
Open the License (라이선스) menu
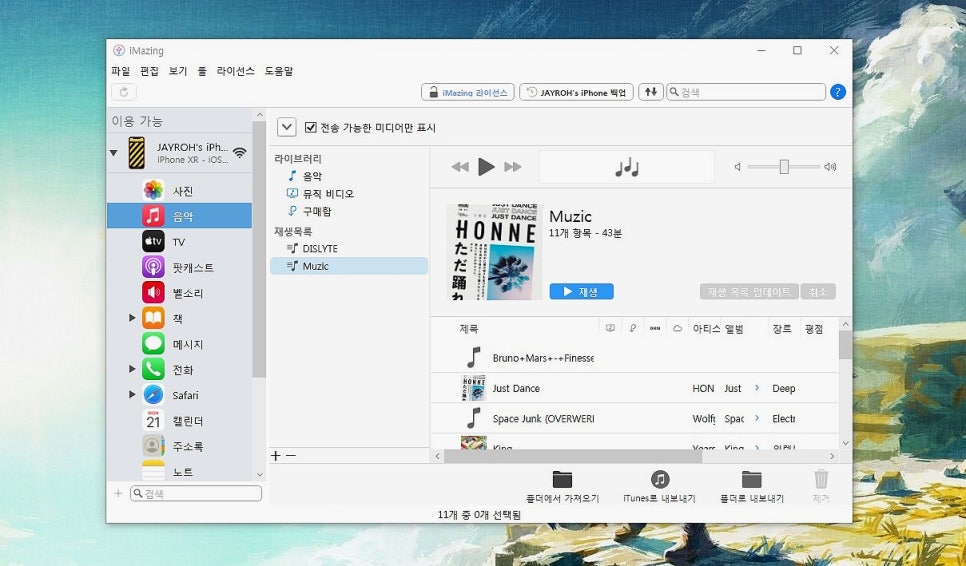[235, 71]
